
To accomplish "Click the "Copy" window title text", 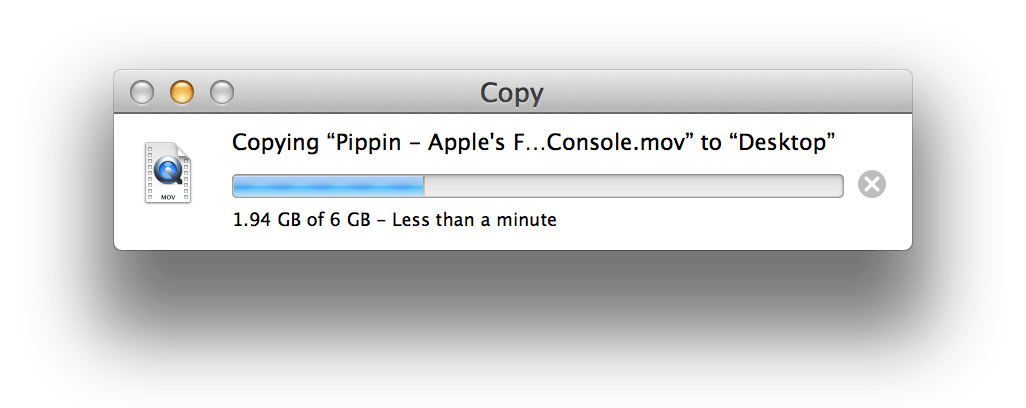I will pyautogui.click(x=511, y=93).
